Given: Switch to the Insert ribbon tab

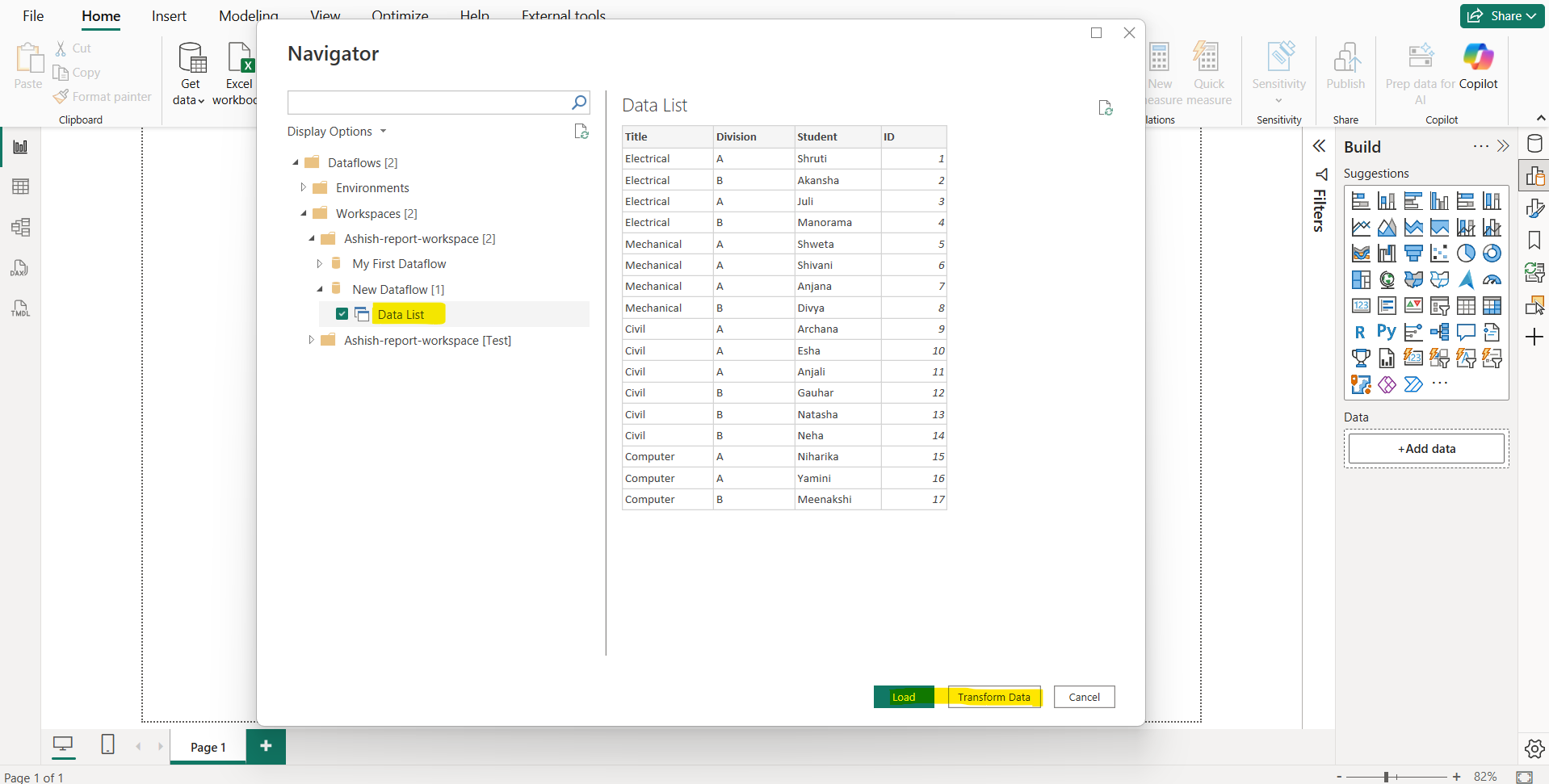Looking at the screenshot, I should [168, 15].
